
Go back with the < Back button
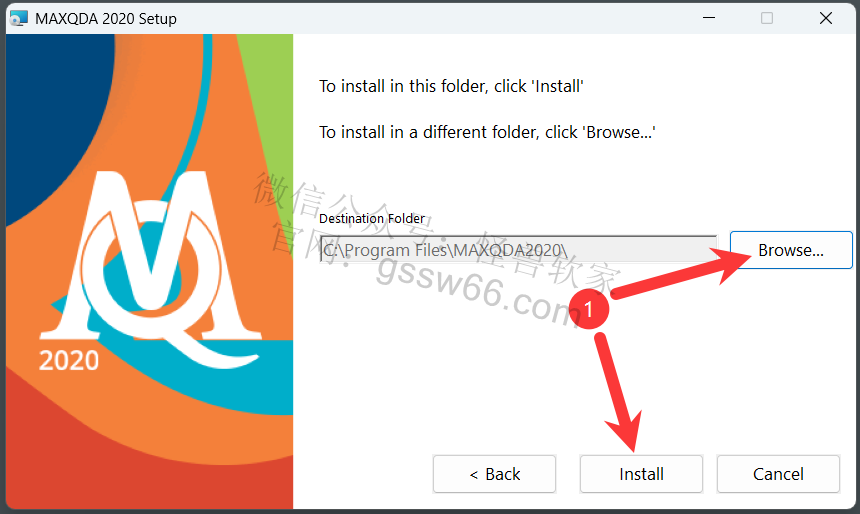click(494, 474)
